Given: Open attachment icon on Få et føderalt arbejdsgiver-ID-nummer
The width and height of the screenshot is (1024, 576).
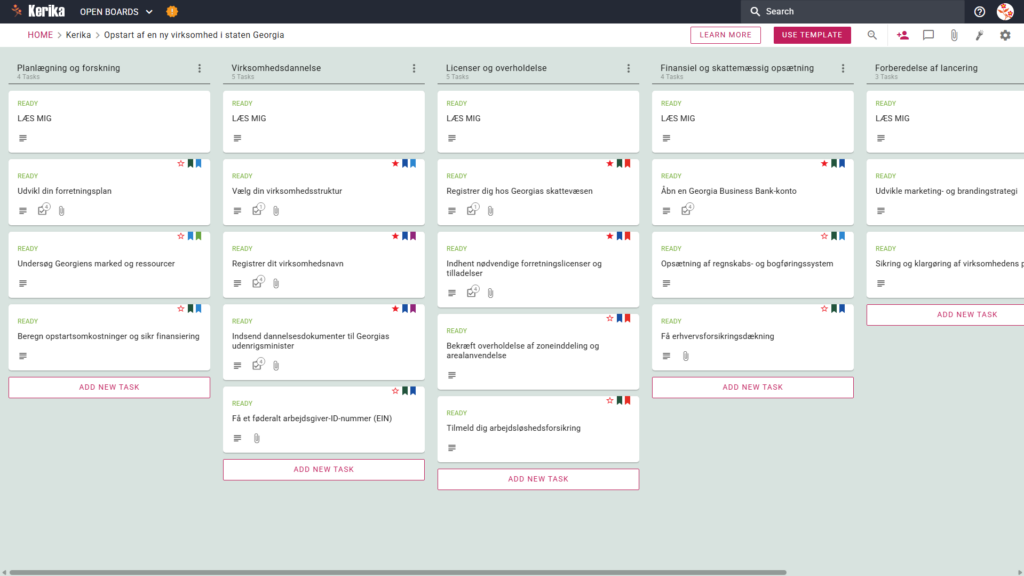Looking at the screenshot, I should pyautogui.click(x=257, y=438).
